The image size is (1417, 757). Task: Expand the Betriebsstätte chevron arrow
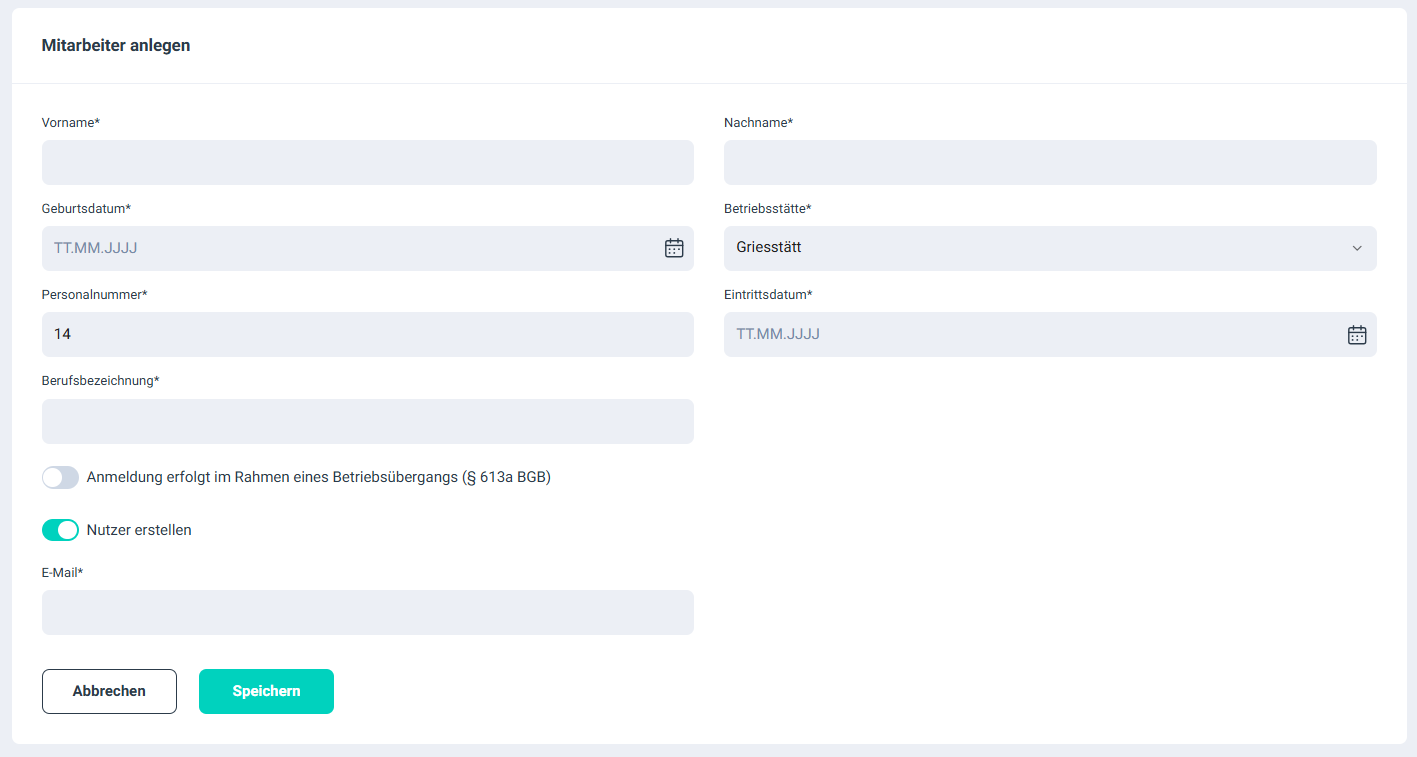click(1356, 248)
